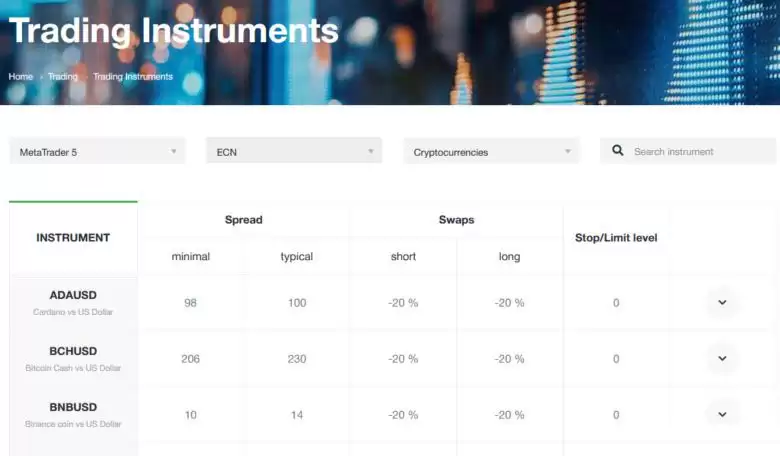The height and width of the screenshot is (456, 780).
Task: Expand the BCHUSD row details chevron
Action: point(722,358)
